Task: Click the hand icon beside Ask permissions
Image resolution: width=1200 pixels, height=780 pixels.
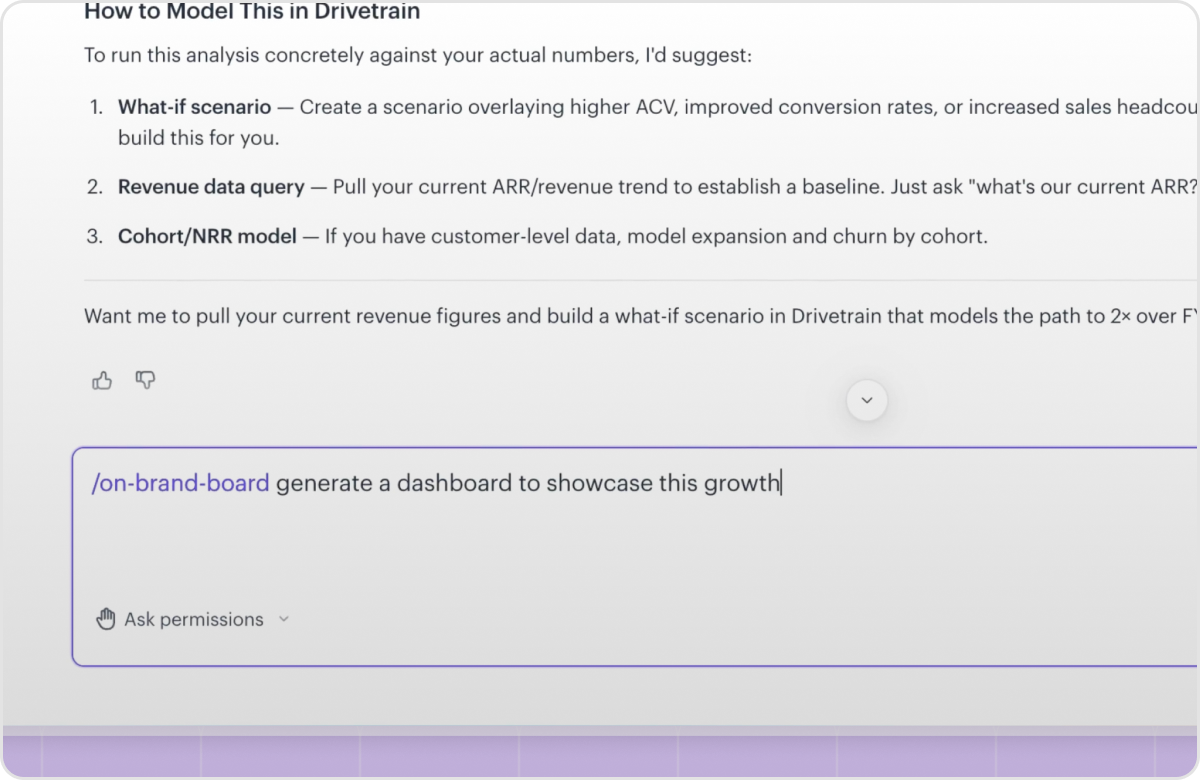Action: coord(106,619)
